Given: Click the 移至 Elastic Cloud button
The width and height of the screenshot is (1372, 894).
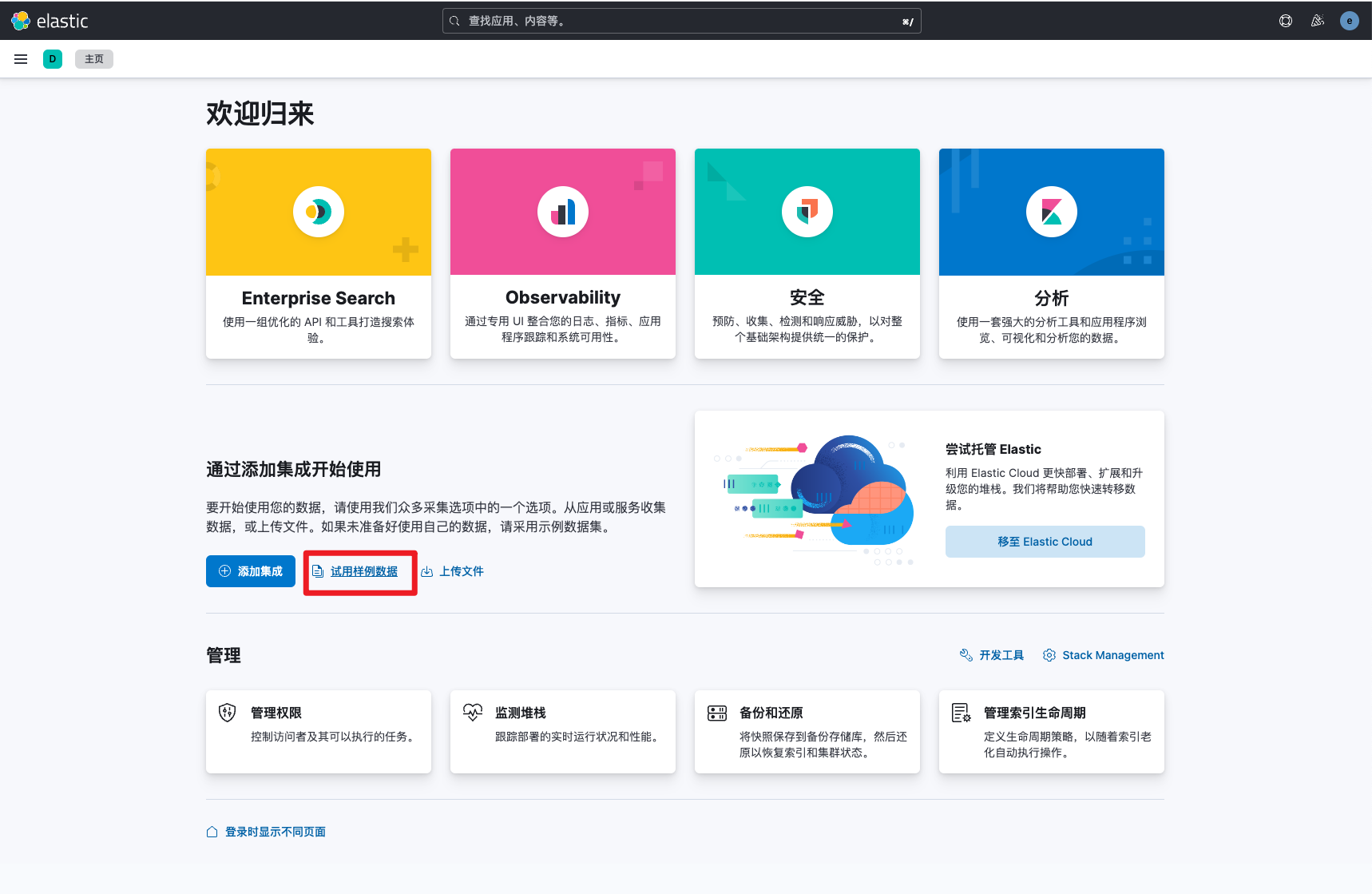Looking at the screenshot, I should 1045,542.
